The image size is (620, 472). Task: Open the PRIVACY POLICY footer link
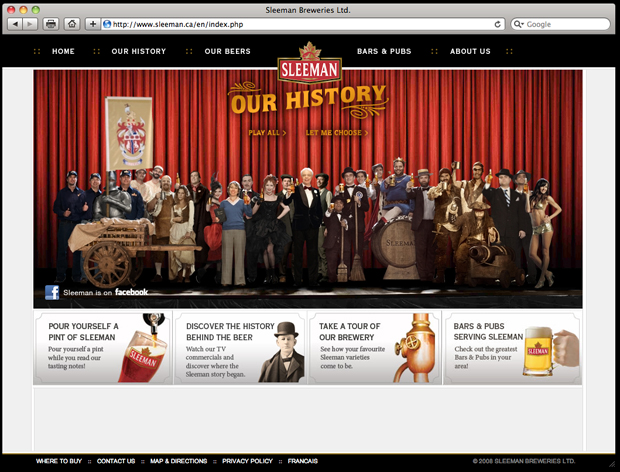[248, 461]
